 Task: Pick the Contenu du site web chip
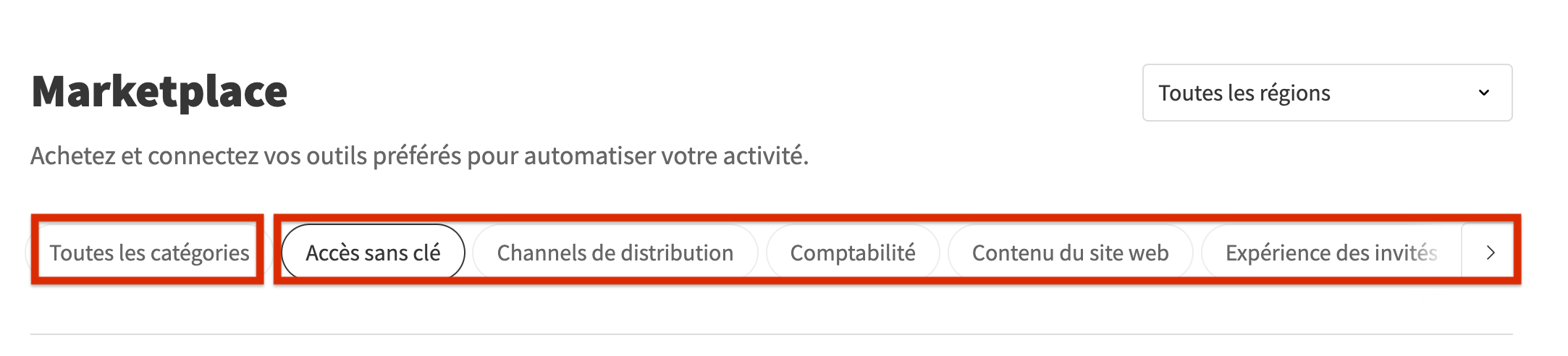(x=1070, y=253)
